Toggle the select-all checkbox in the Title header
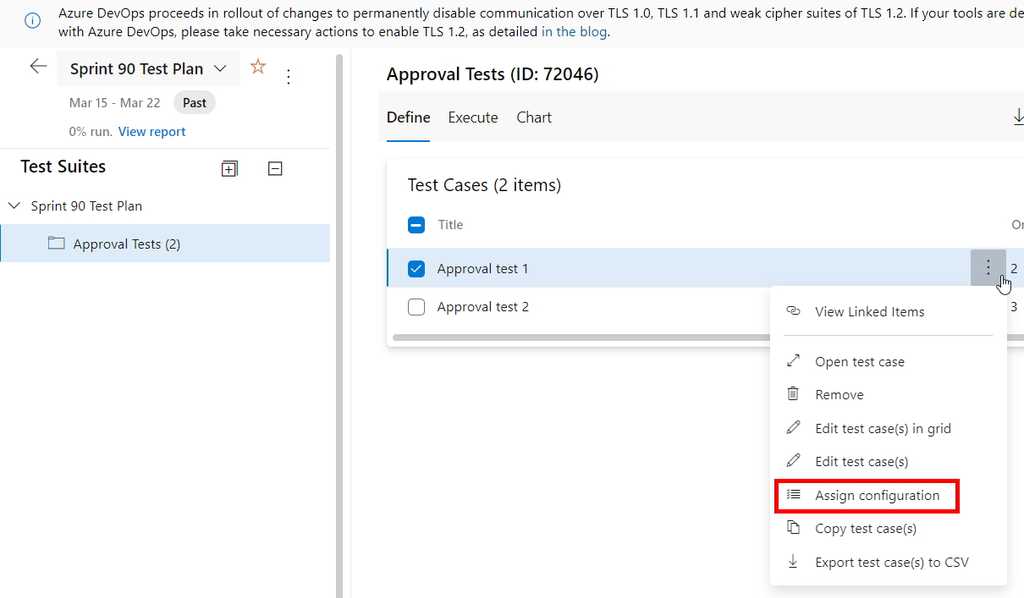Screen dimensions: 1024x598 pos(416,225)
